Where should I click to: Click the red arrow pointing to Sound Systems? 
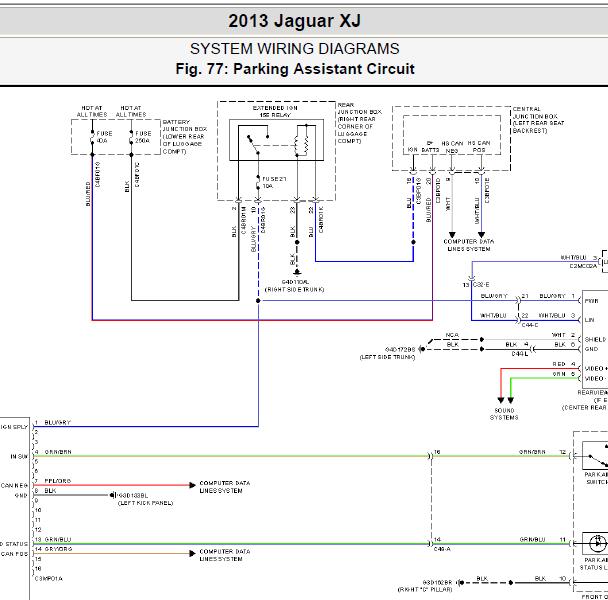(501, 400)
